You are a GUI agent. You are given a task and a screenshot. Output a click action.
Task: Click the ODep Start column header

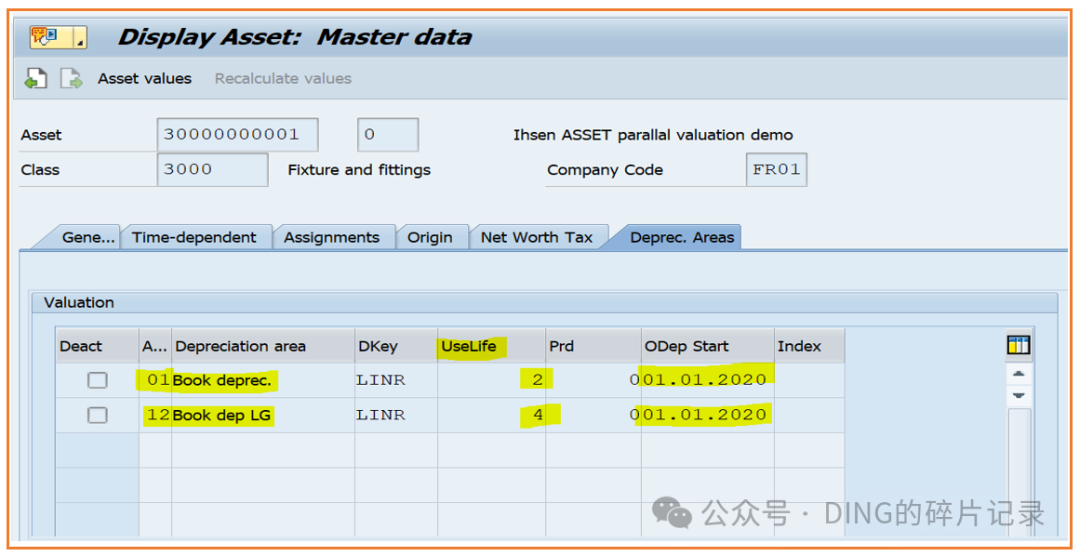click(x=707, y=346)
